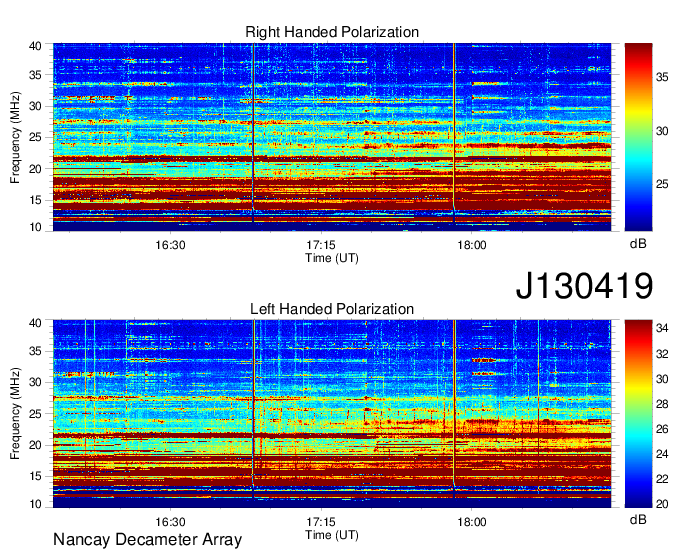Select Time (UT) label under left-handed plot
Image resolution: width=680 pixels, height=552 pixels.
pos(332,535)
